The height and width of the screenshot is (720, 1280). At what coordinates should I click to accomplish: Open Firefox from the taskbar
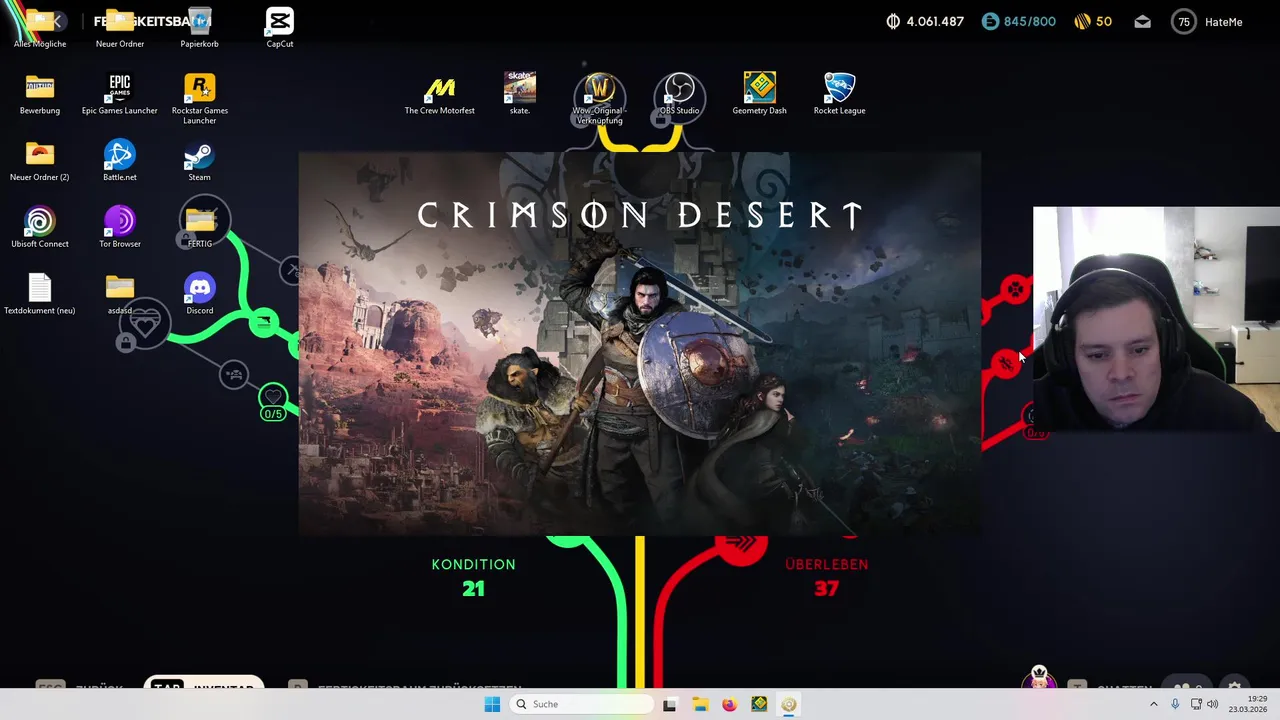(x=729, y=704)
